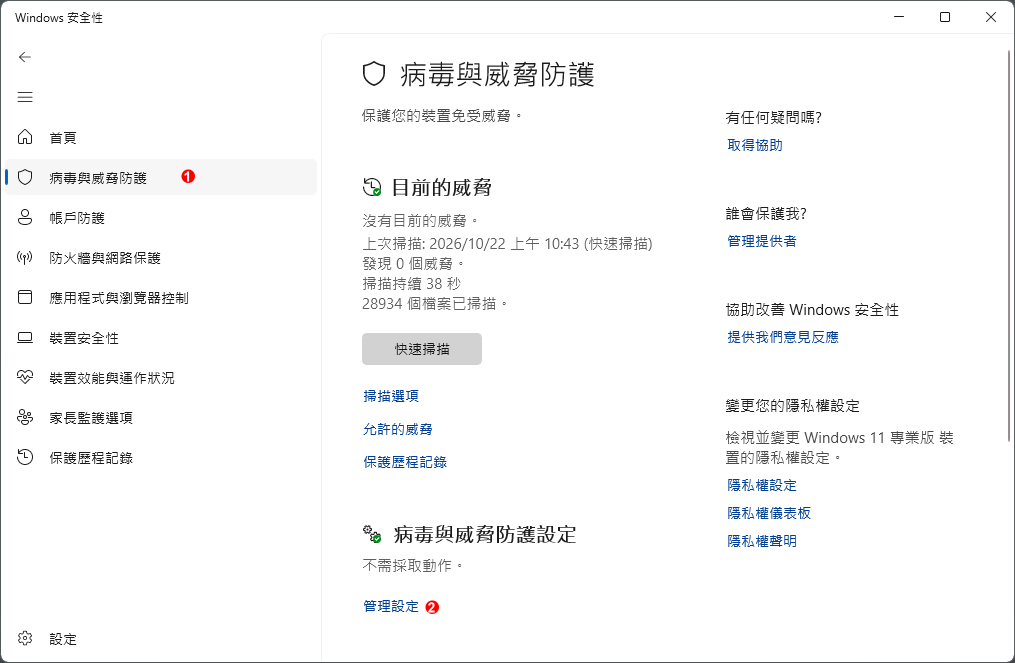The image size is (1015, 663).
Task: Click the shield icon beside the page title
Action: click(374, 74)
